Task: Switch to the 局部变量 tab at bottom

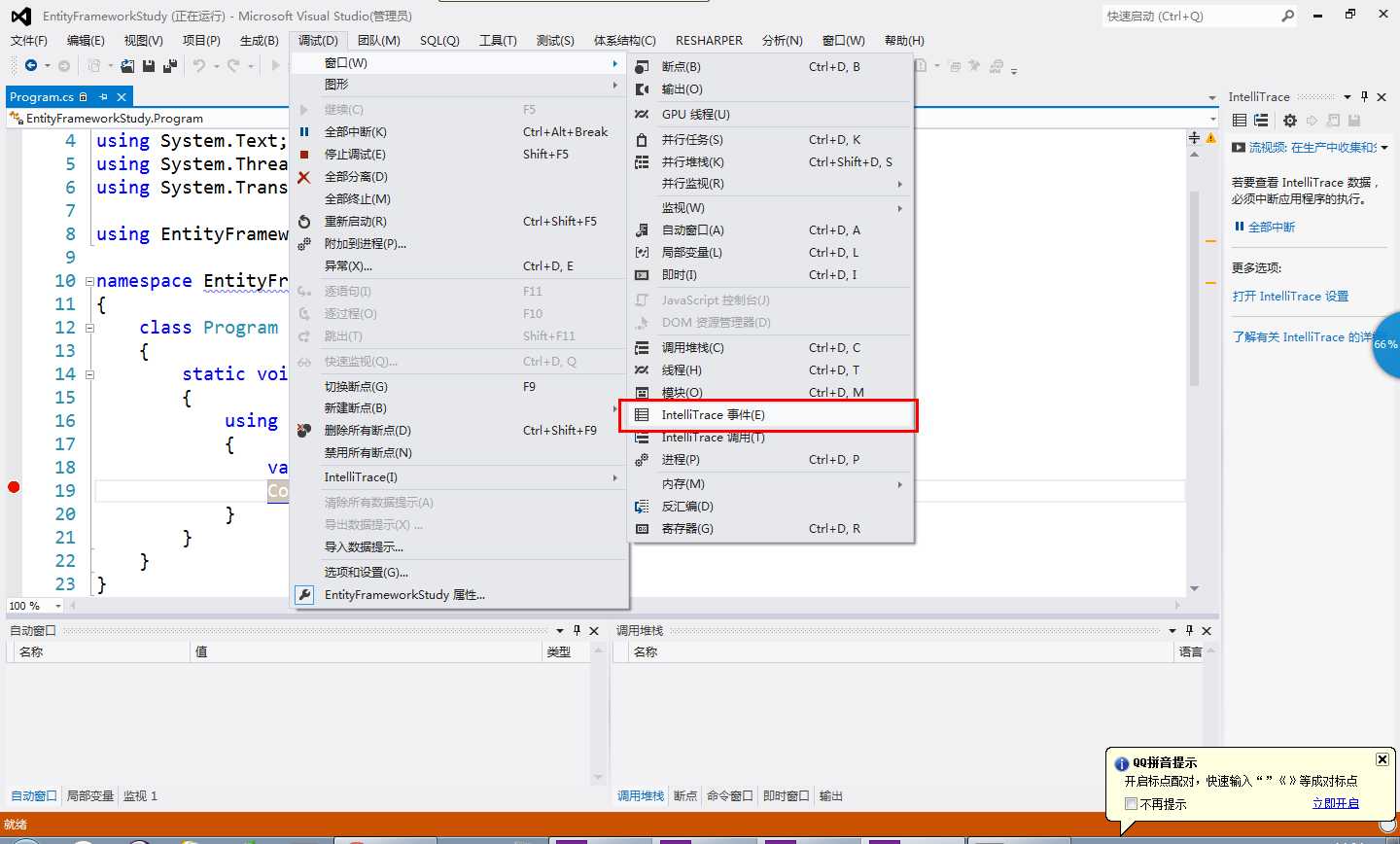Action: pyautogui.click(x=90, y=796)
